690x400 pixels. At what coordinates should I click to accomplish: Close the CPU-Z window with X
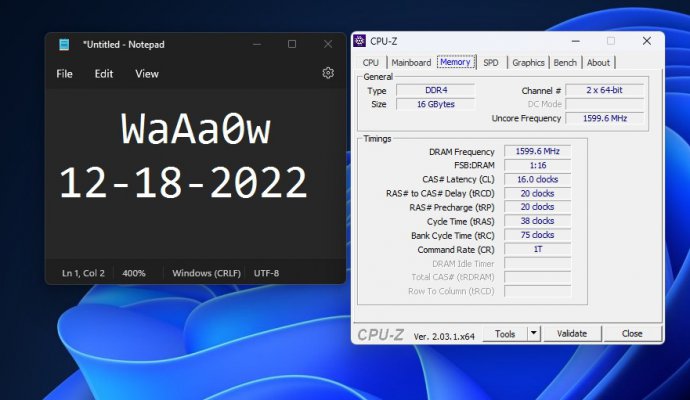click(646, 41)
